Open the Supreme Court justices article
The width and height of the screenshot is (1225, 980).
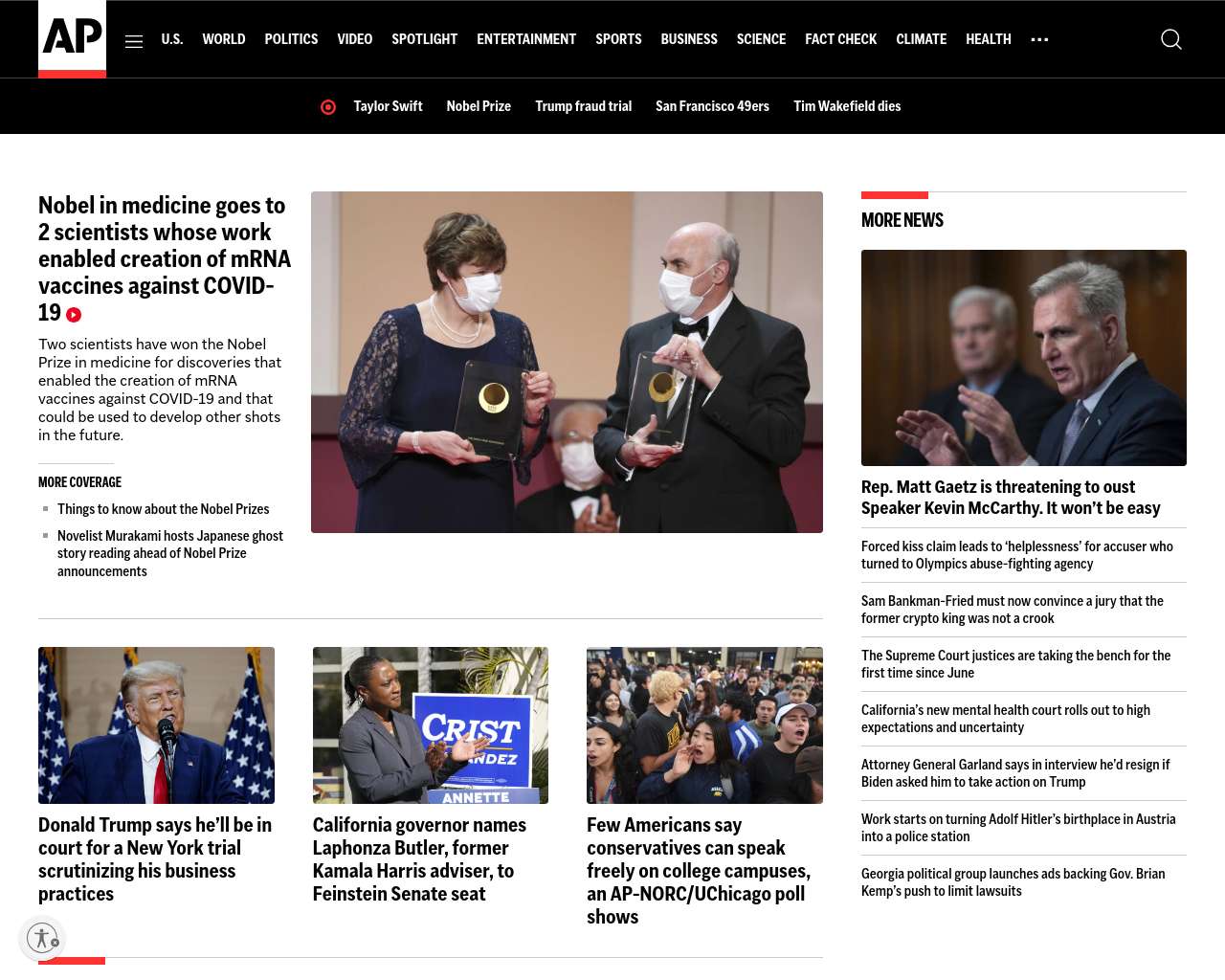point(1015,664)
